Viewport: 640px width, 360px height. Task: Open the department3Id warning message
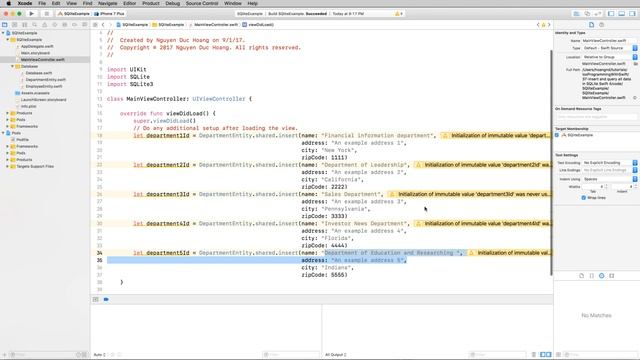(469, 194)
